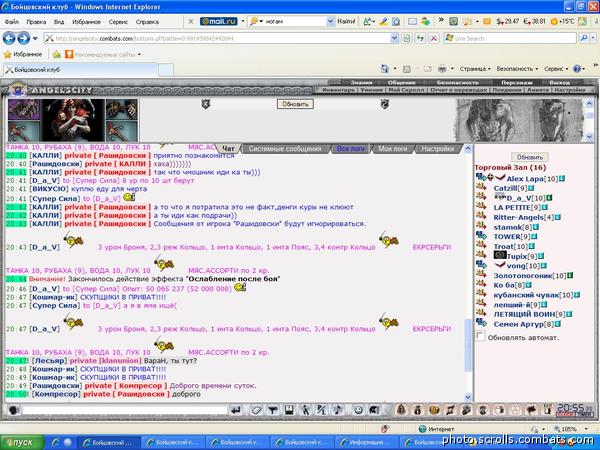Click the chat message input field
Viewport: 600px width, 450px height.
[125, 410]
